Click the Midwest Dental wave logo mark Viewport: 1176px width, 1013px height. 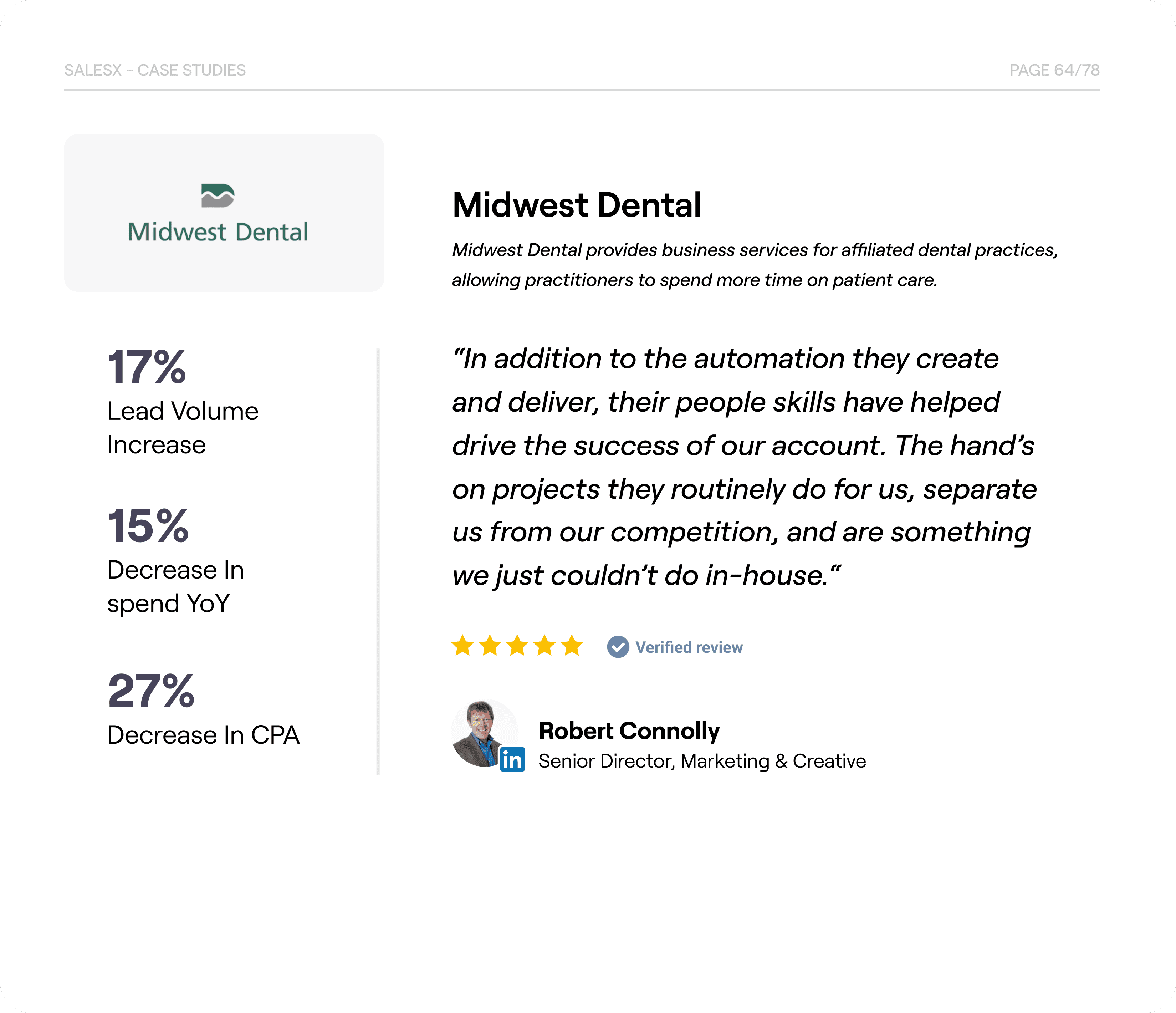click(218, 196)
